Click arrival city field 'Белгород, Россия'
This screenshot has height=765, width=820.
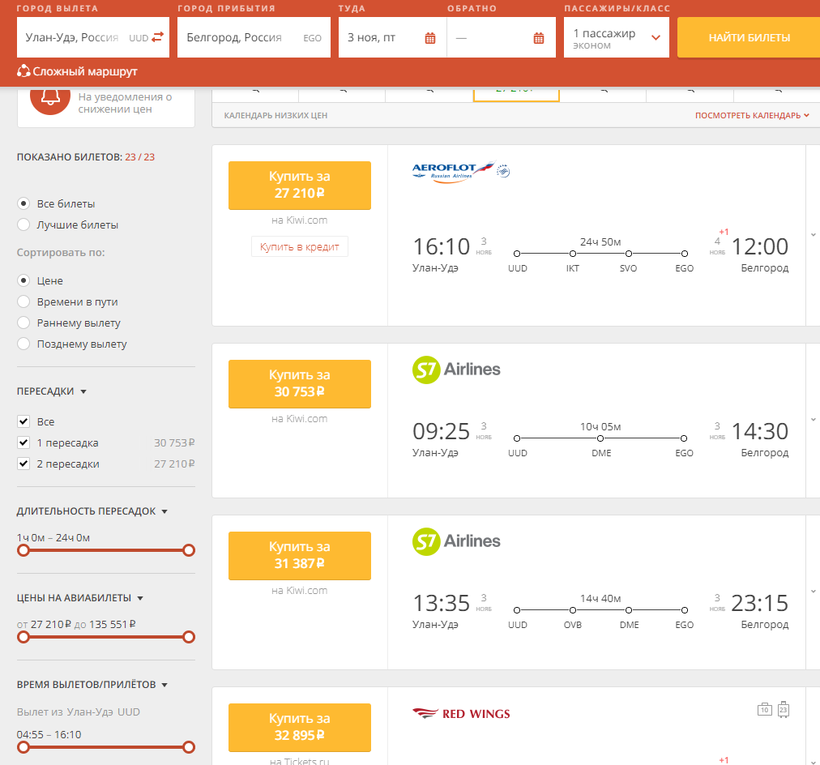click(254, 38)
